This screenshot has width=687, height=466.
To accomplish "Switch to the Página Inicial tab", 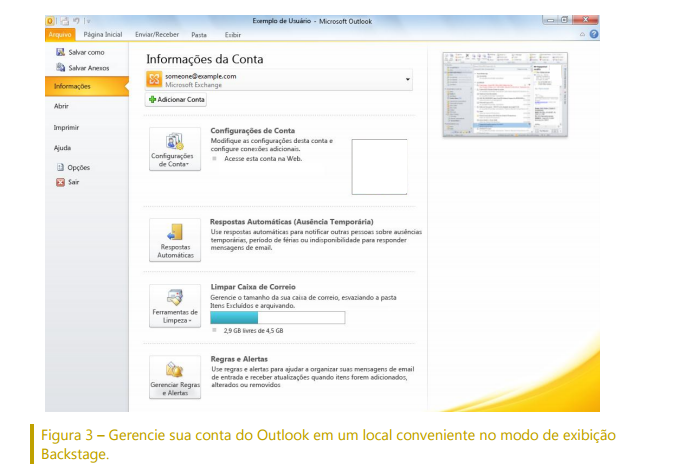I will (102, 34).
